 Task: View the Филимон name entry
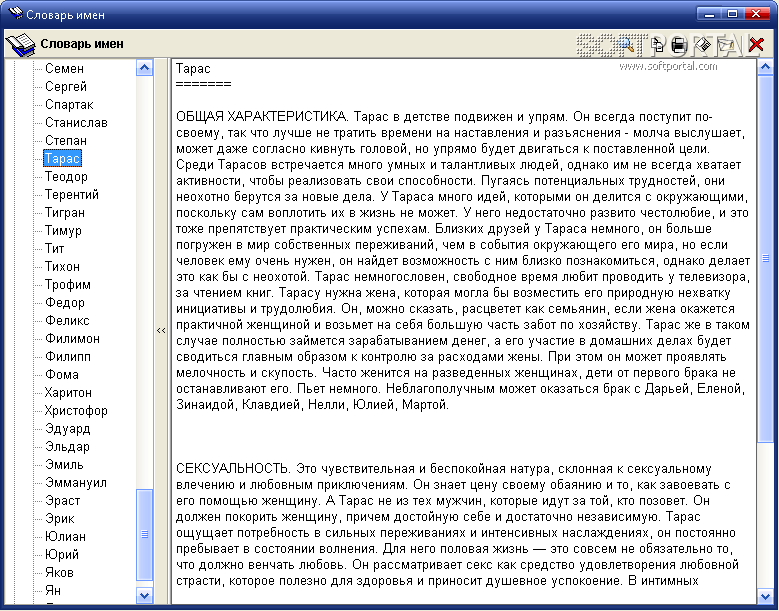[72, 338]
